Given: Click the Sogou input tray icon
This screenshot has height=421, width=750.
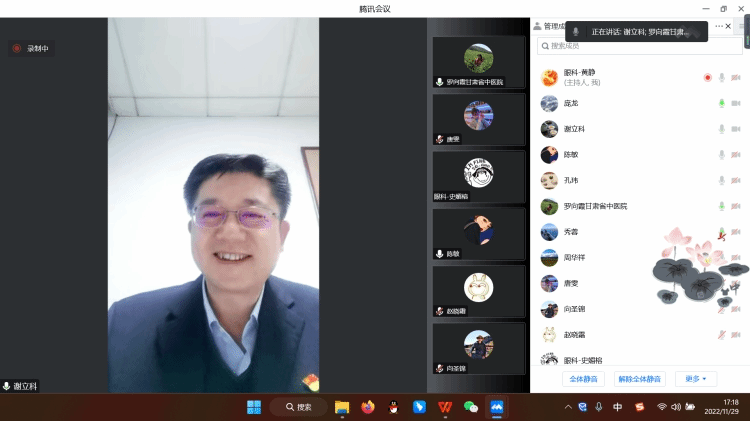Looking at the screenshot, I should [x=640, y=407].
